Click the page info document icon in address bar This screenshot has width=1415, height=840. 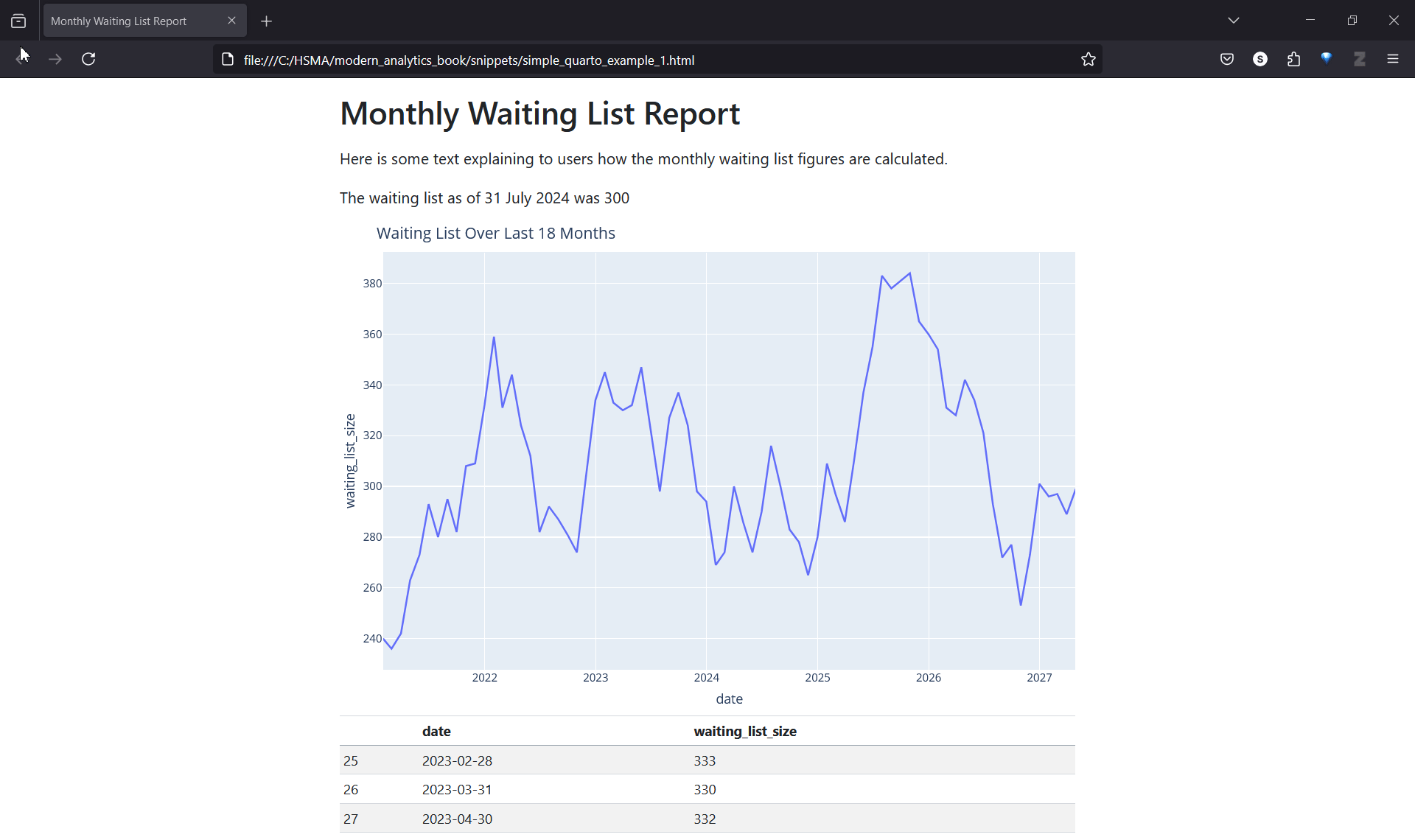pos(228,60)
